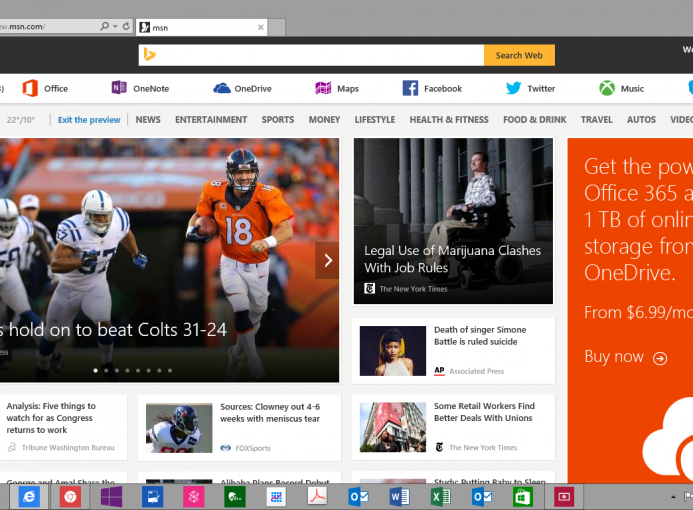Open Legal Use of Marijuana article tile
This screenshot has height=510, width=693.
453,221
